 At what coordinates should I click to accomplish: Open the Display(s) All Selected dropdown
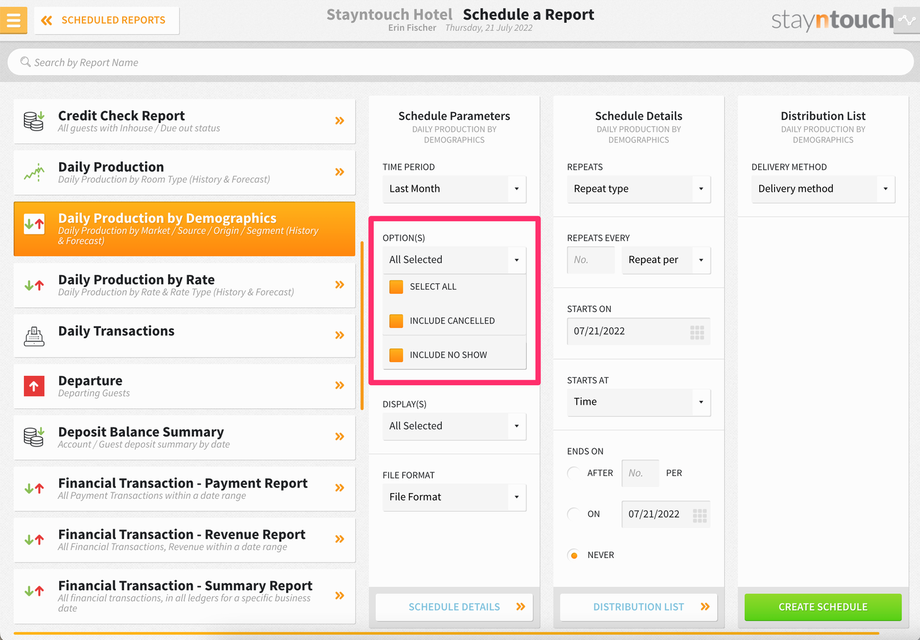(x=454, y=426)
